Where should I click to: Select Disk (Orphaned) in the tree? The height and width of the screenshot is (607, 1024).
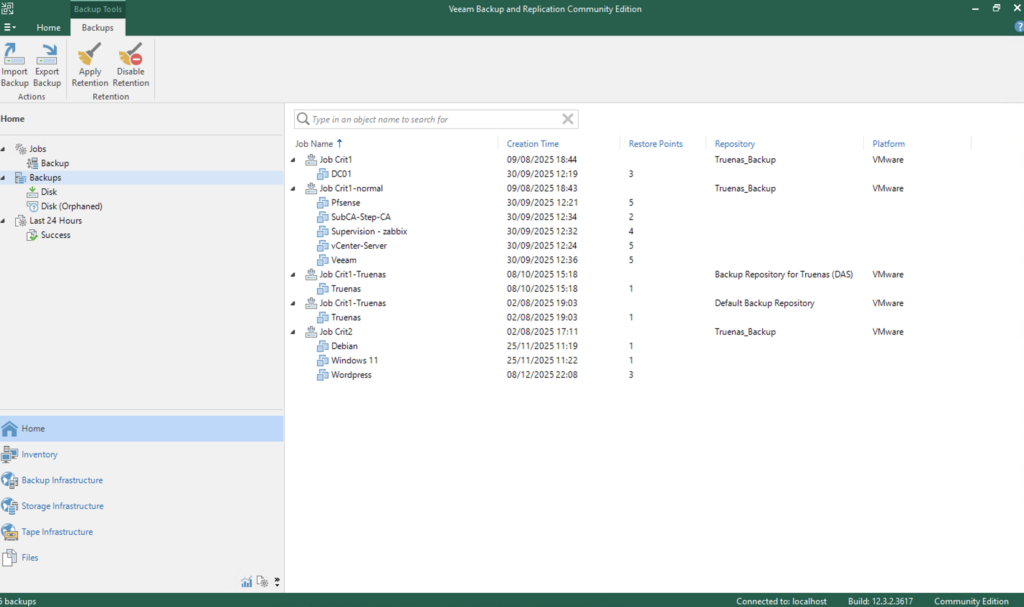pyautogui.click(x=71, y=206)
